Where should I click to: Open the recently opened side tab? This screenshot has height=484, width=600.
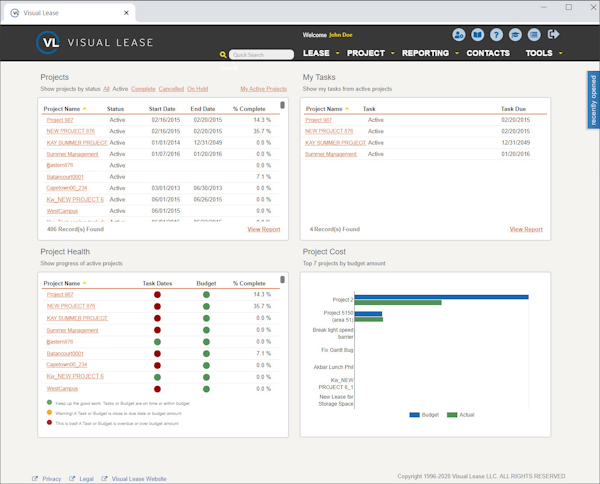[593, 100]
